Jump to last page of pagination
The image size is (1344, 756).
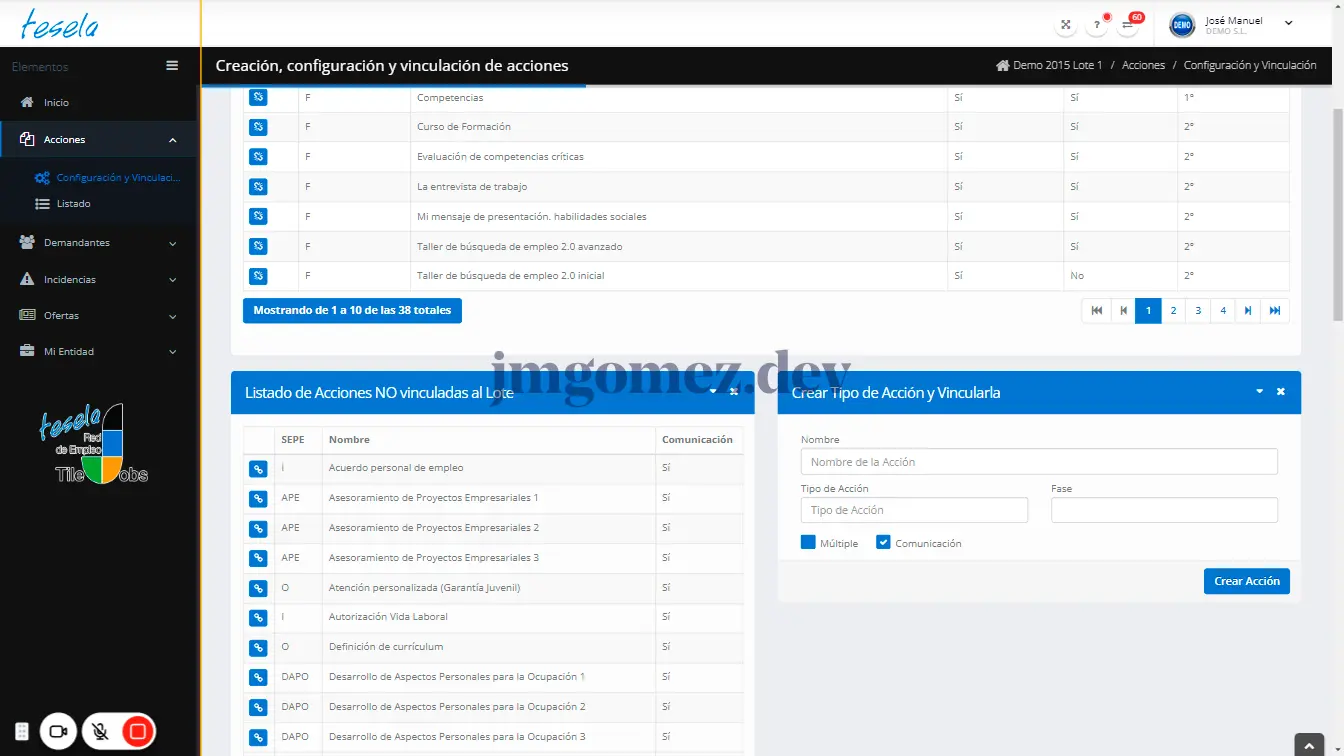(1275, 311)
